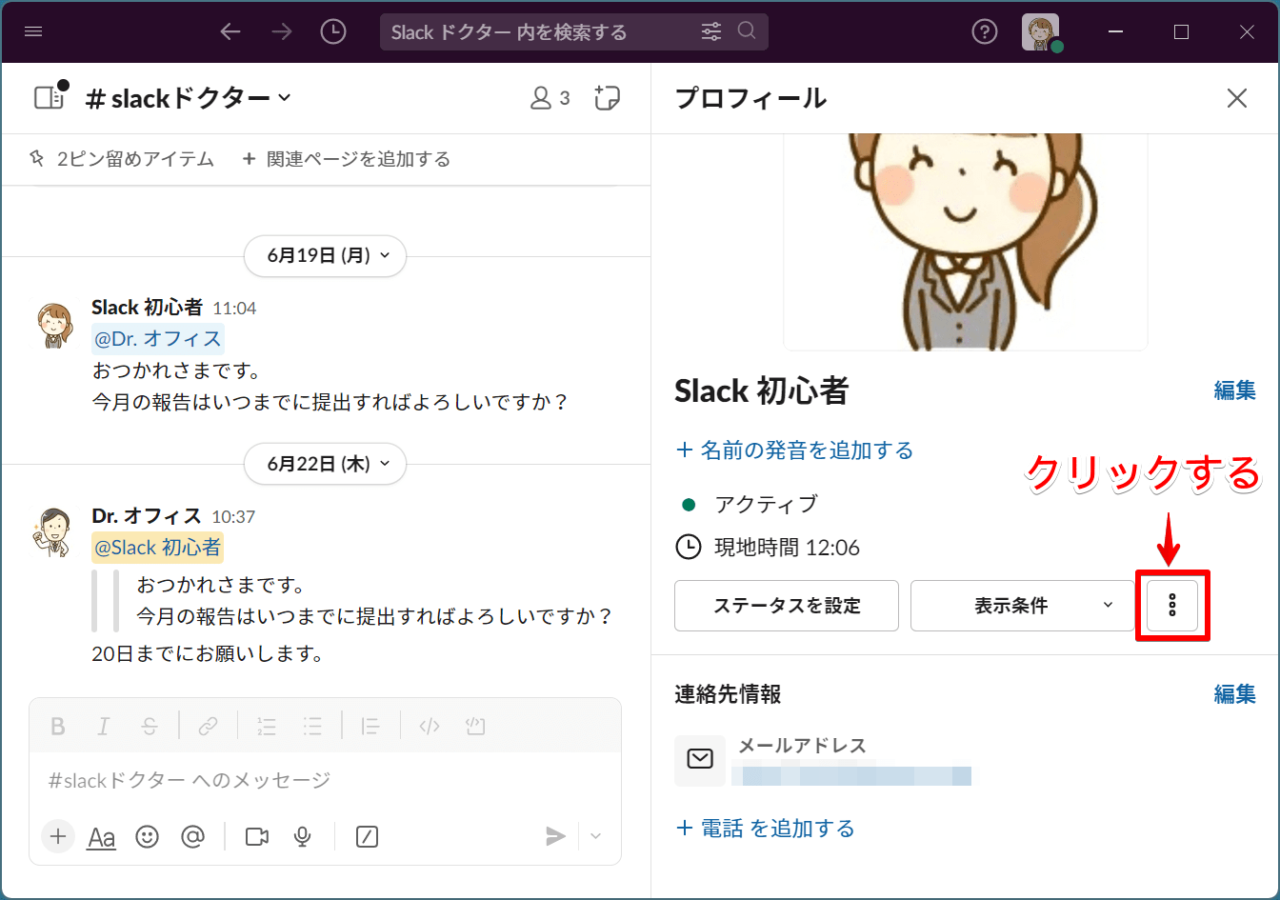Click Slack 初心者 avatar in message

tap(54, 325)
